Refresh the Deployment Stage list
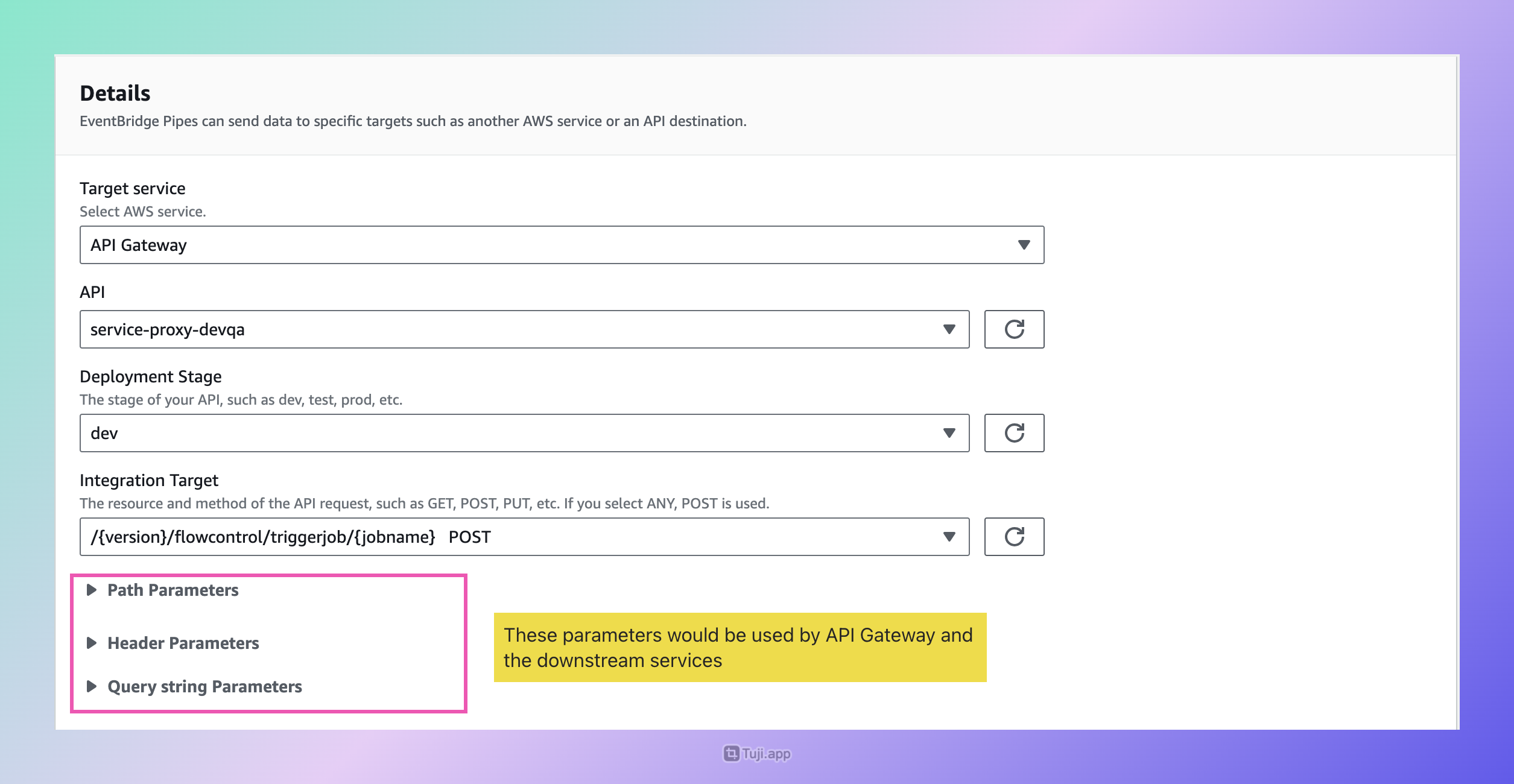This screenshot has height=784, width=1514. click(x=1014, y=433)
